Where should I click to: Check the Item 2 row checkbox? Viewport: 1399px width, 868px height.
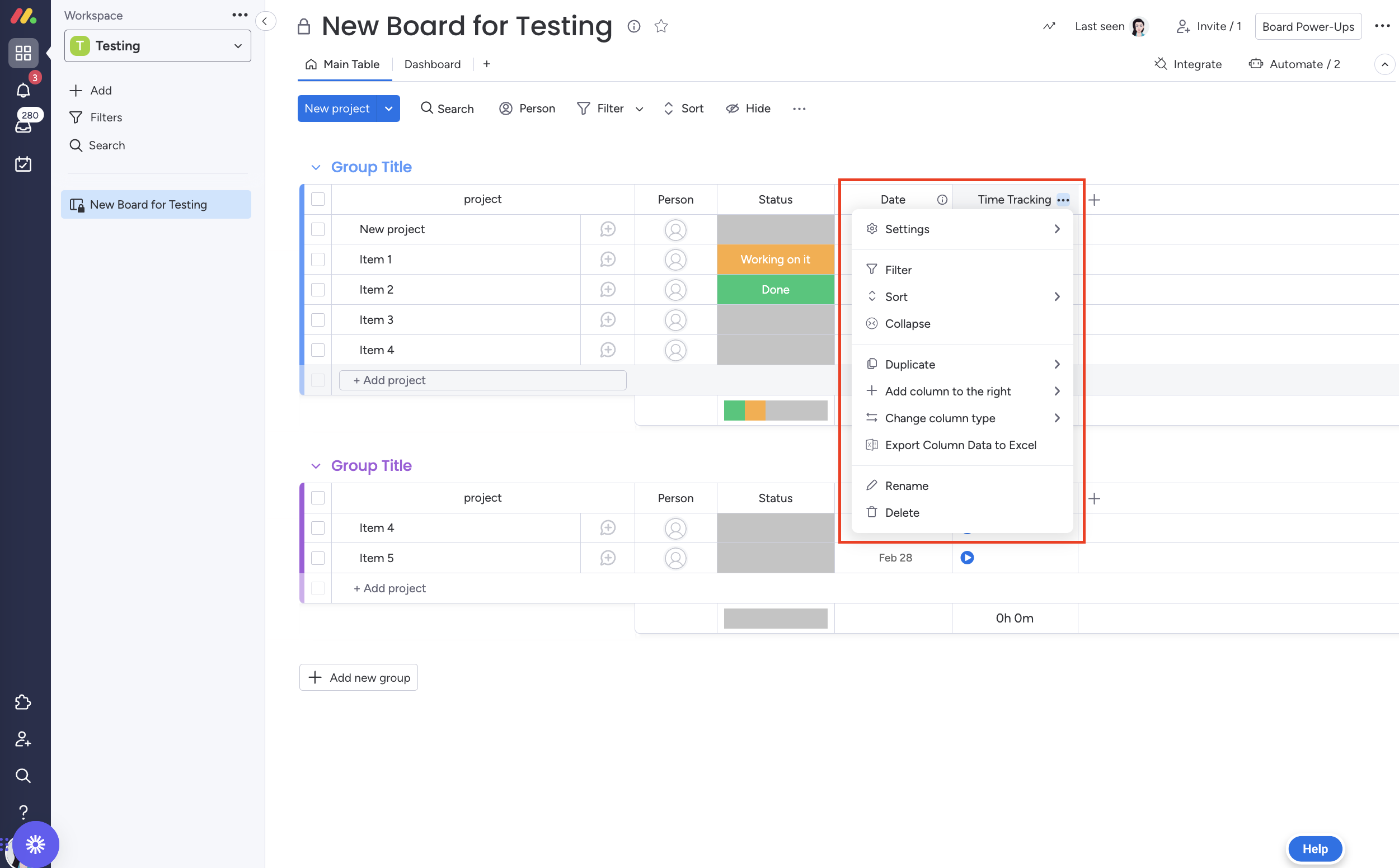coord(318,290)
